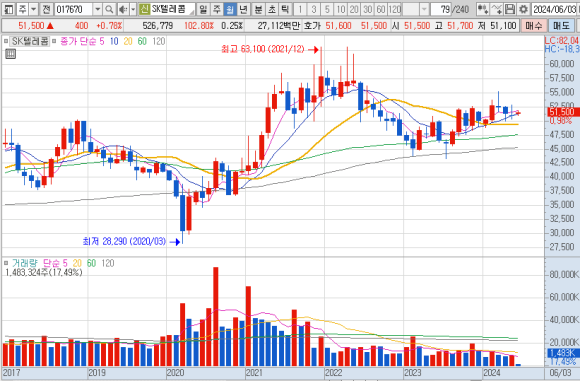Select the yellow 20 price moving average
Image resolution: width=580 pixels, height=381 pixels.
[x=128, y=41]
